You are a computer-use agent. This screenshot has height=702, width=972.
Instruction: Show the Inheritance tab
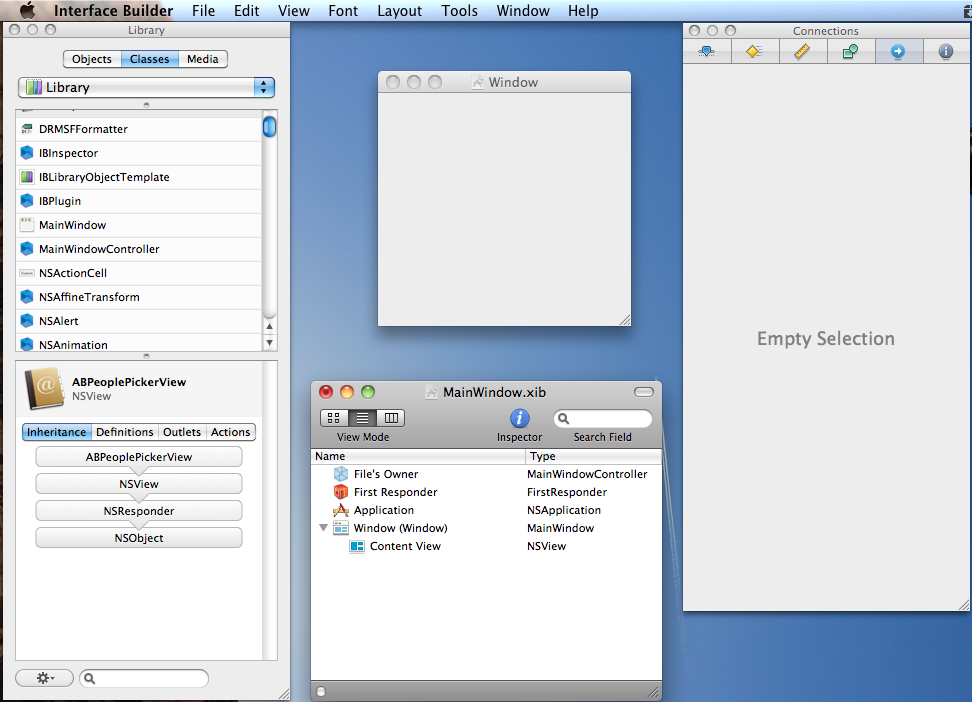point(56,432)
